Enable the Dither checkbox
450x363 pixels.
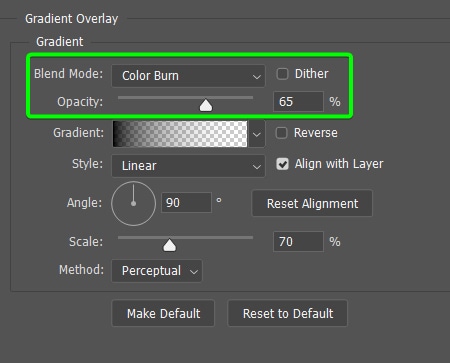point(282,74)
